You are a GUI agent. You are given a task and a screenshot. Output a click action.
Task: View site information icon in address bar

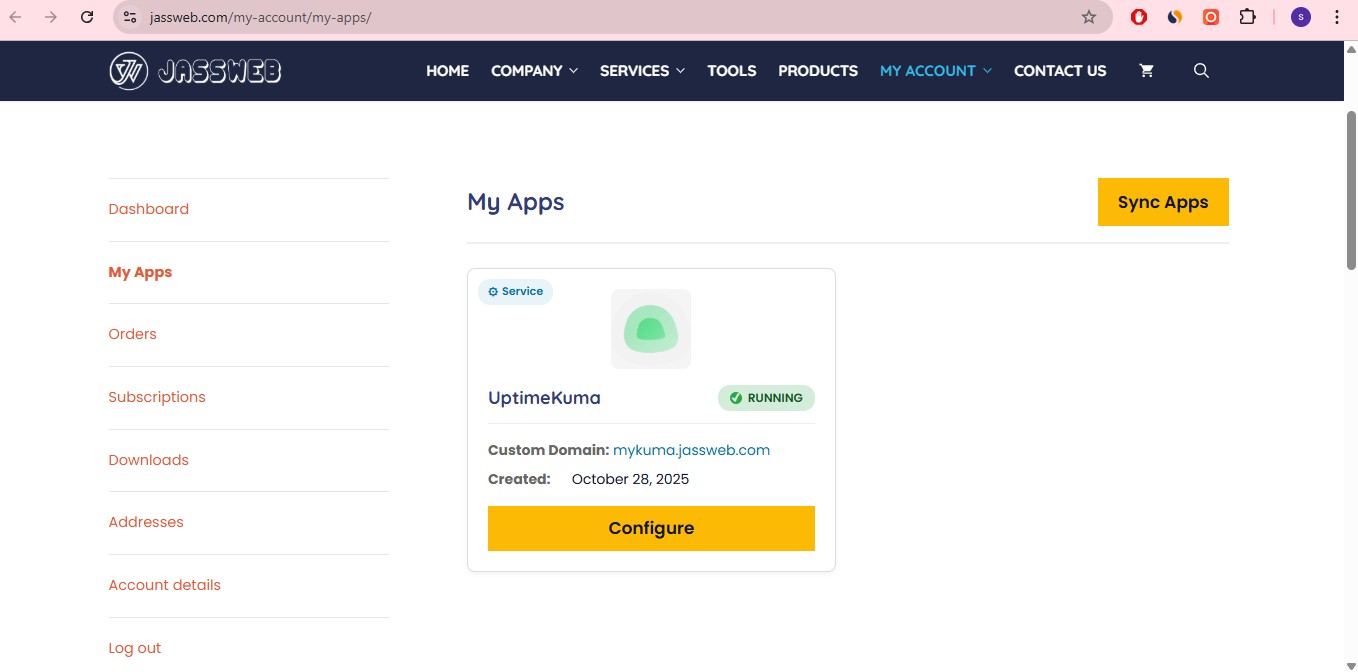(x=129, y=17)
